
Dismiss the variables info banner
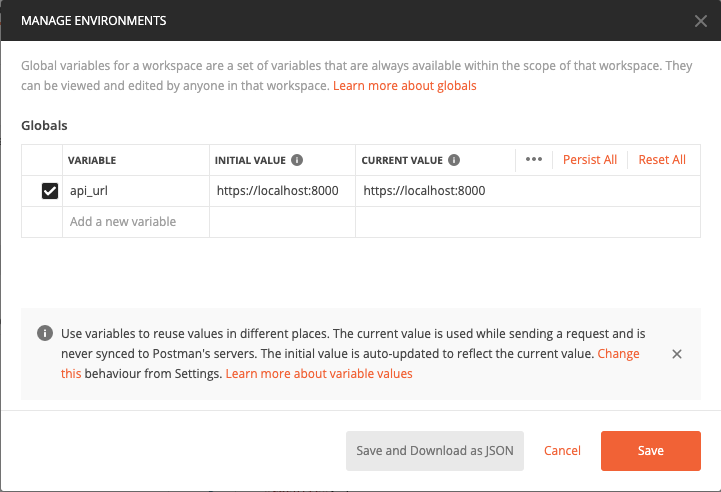pos(676,354)
